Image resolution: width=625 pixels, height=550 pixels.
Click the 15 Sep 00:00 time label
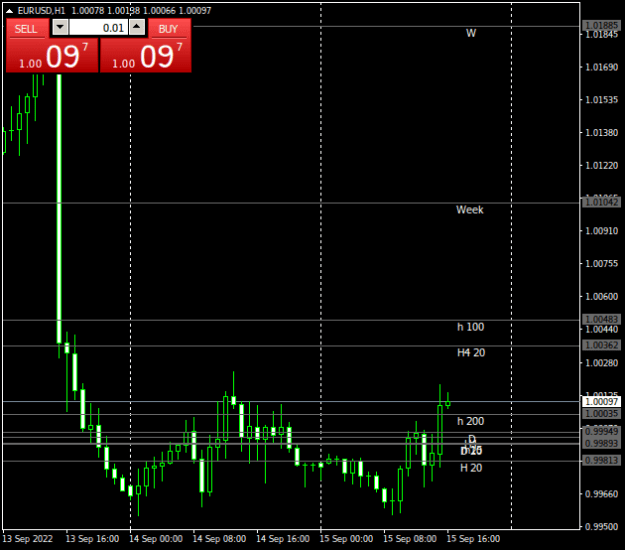(346, 539)
